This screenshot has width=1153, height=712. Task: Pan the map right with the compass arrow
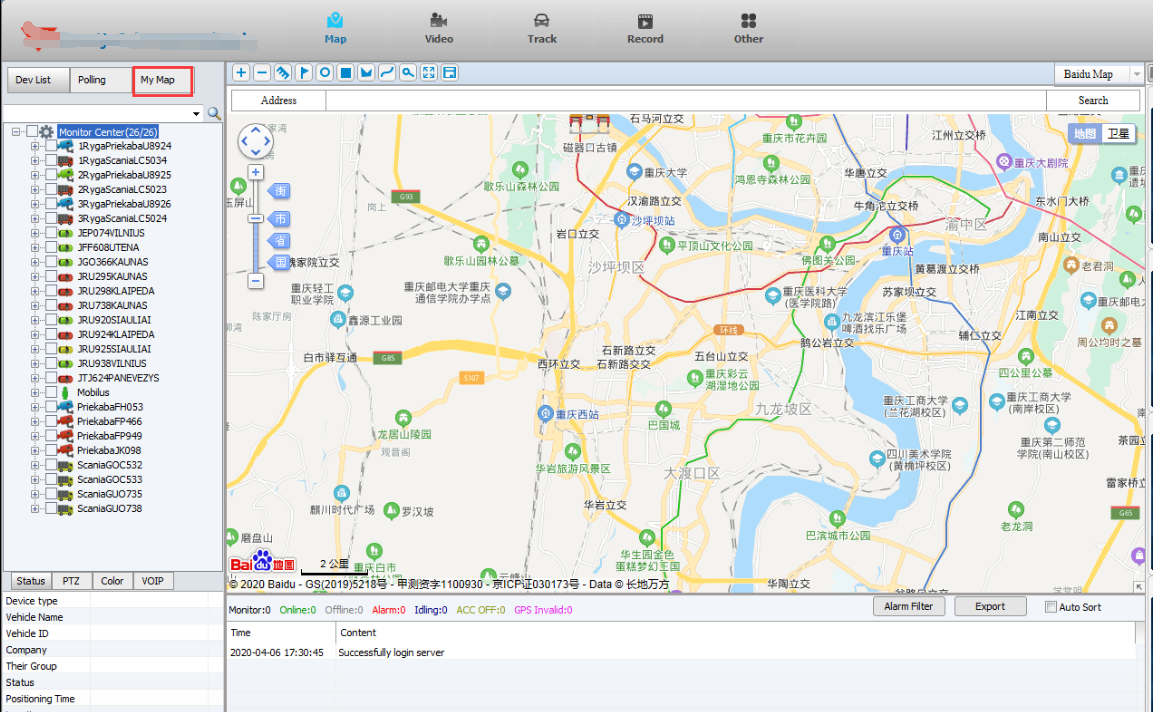[x=266, y=141]
